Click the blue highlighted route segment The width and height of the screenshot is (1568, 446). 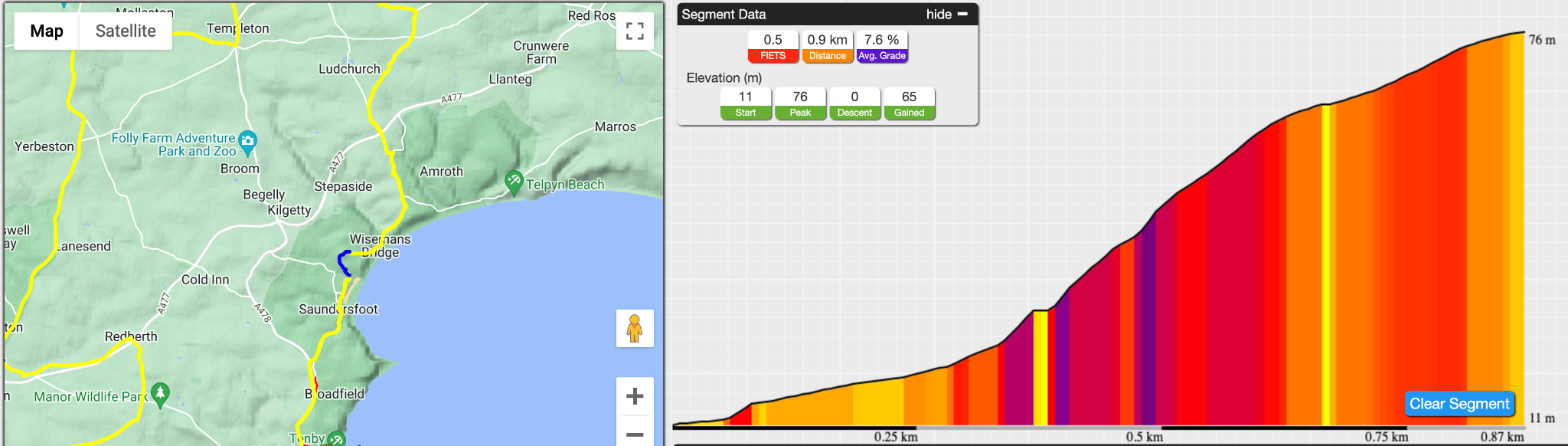[341, 263]
